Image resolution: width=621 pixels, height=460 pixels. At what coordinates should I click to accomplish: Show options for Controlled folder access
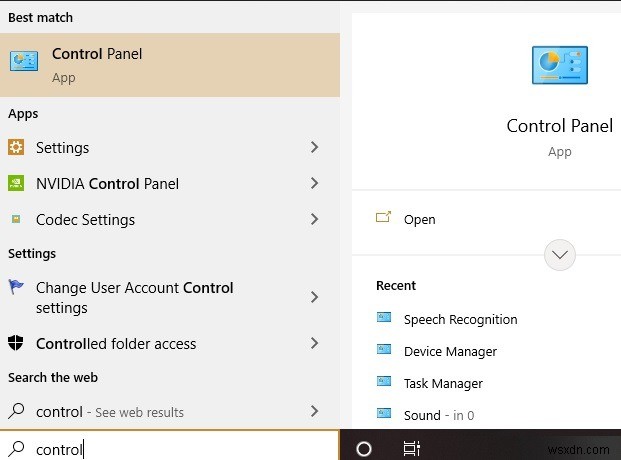pos(314,343)
